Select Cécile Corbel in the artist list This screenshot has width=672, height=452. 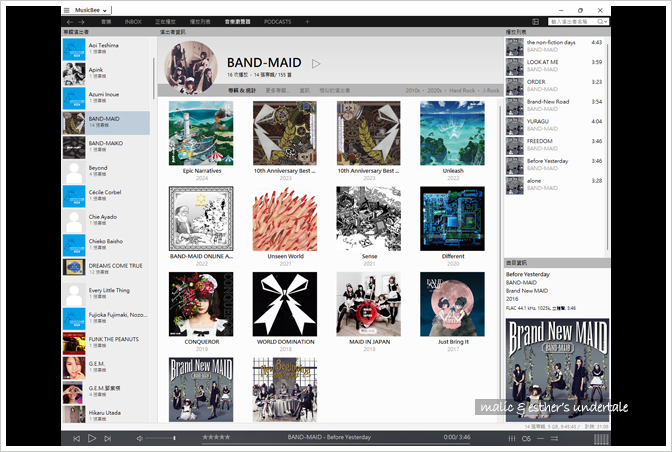click(x=106, y=196)
